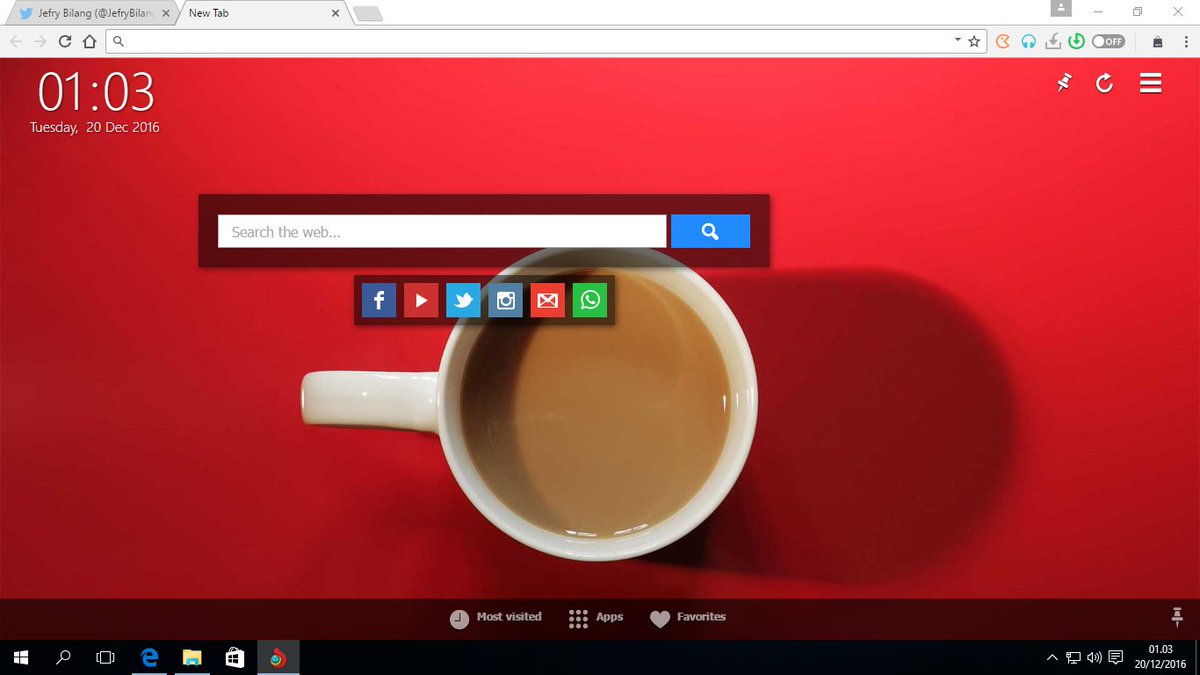The image size is (1200, 675).
Task: Show the Most visited sites
Action: 496,618
